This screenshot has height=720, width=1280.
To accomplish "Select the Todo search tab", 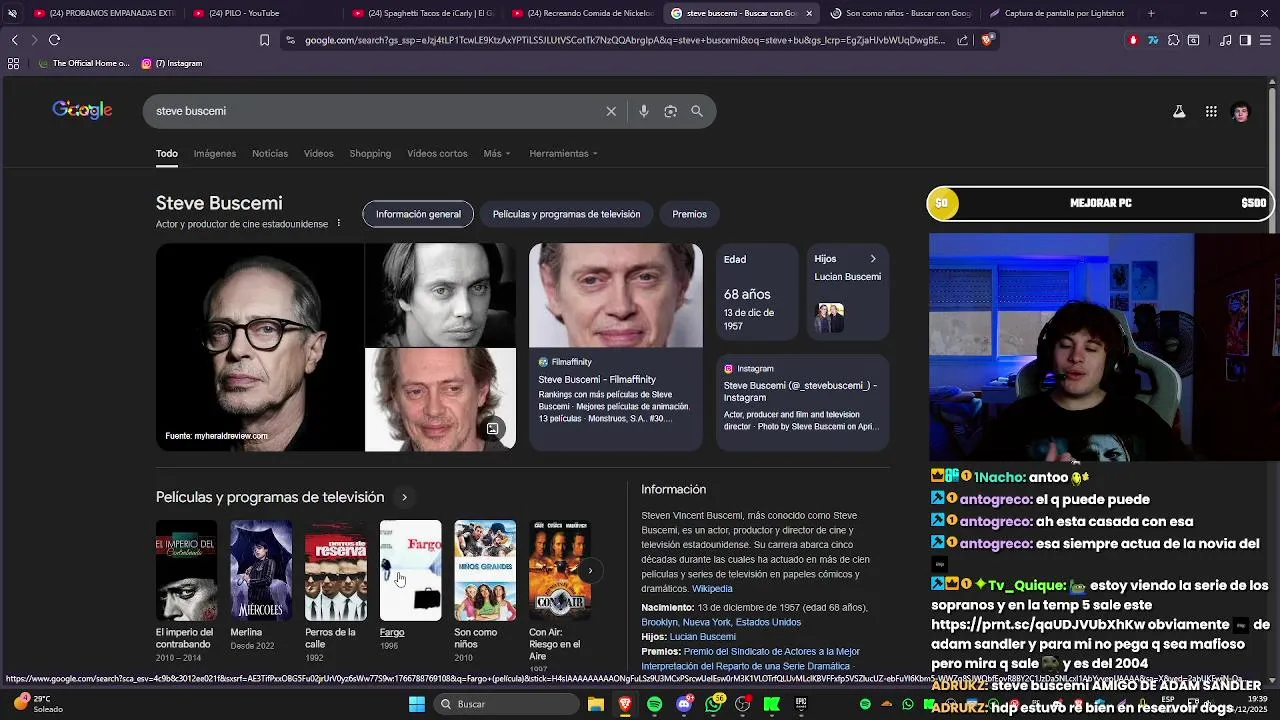I will click(166, 153).
